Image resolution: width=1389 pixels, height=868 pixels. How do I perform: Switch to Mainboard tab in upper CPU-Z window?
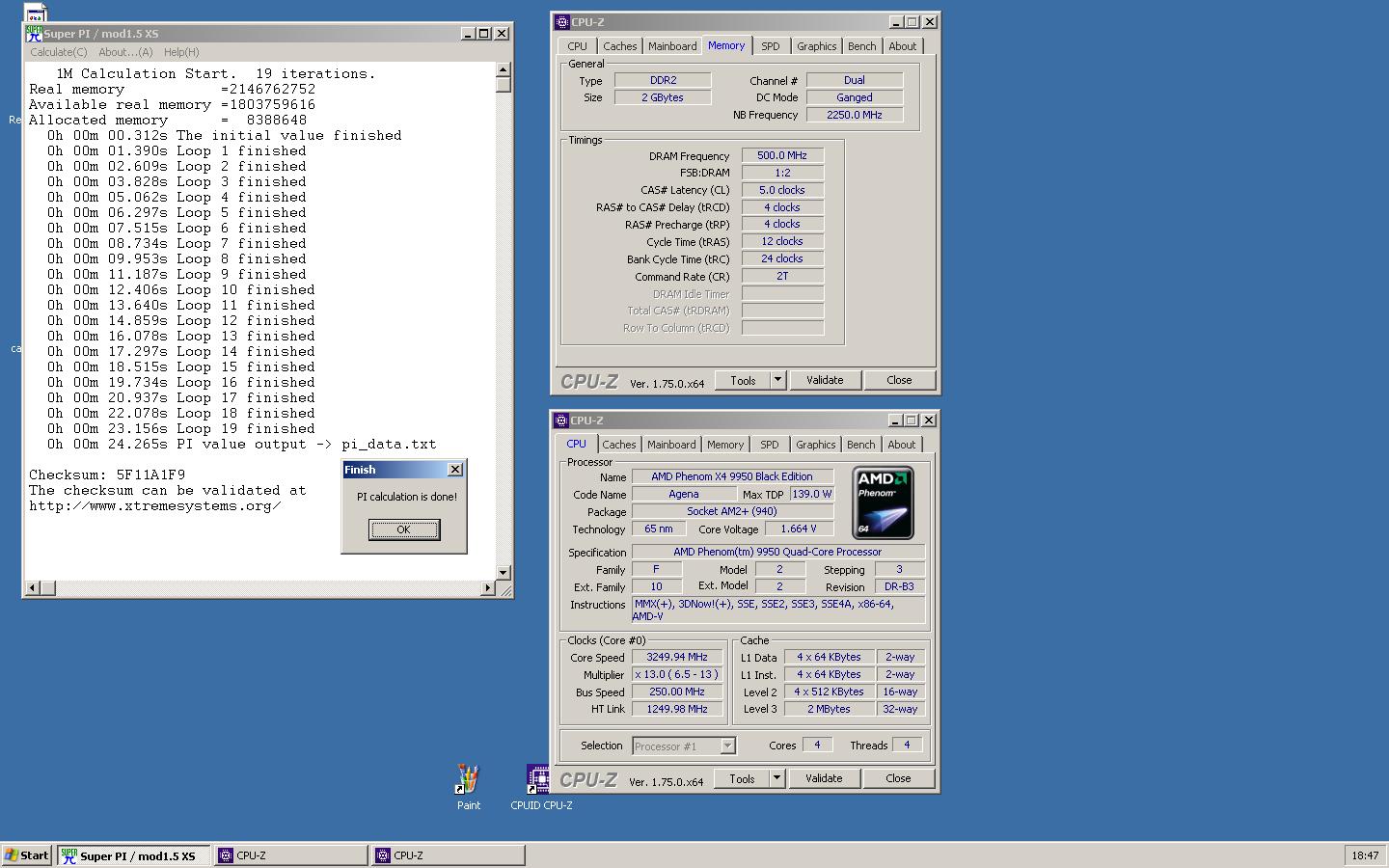tap(672, 46)
